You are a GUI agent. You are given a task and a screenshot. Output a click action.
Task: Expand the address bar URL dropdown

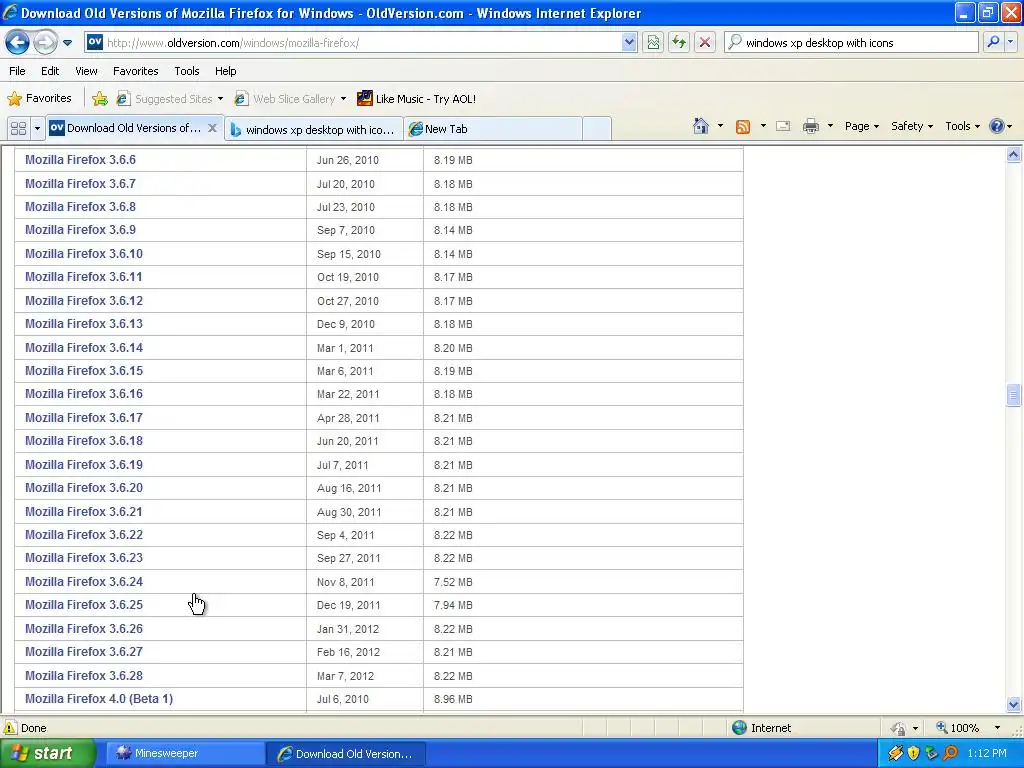629,42
